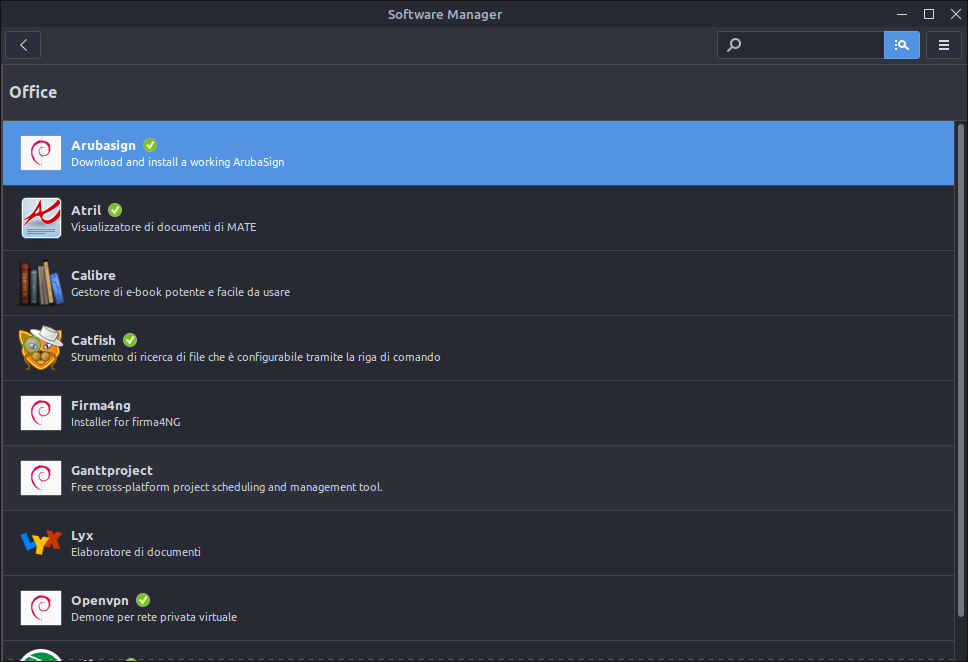Maximize the Software Manager window
The width and height of the screenshot is (968, 662).
coord(928,14)
